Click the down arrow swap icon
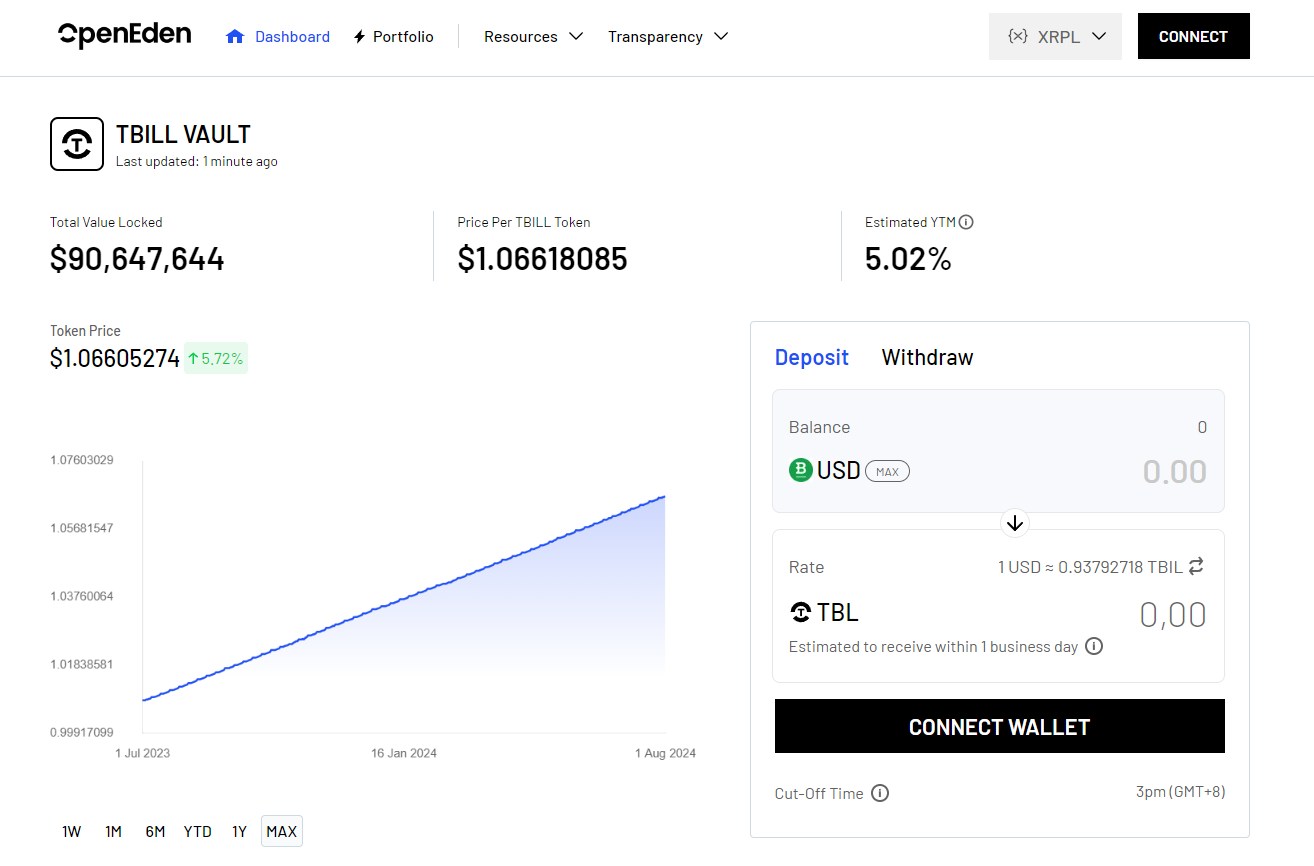 pos(1015,522)
